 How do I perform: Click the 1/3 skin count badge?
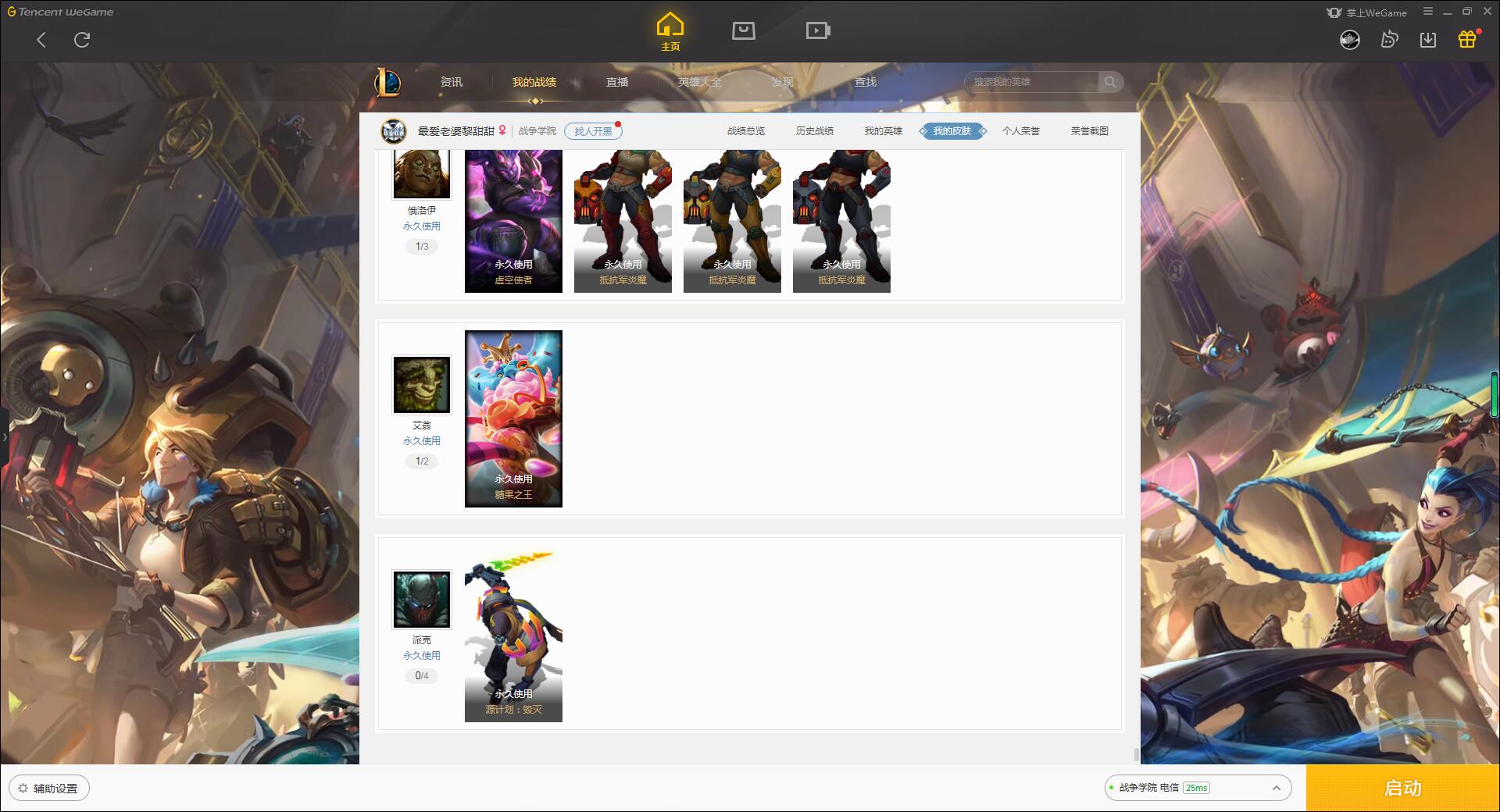[422, 247]
